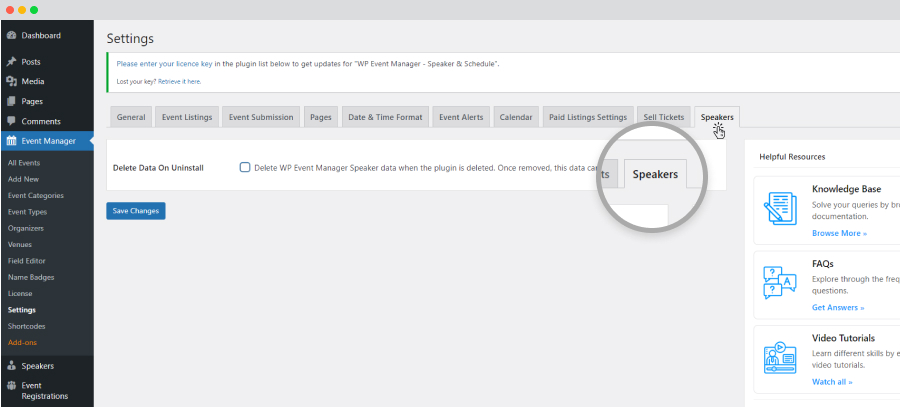Click the Event Manager calendar icon
This screenshot has height=407, width=900.
[11, 141]
